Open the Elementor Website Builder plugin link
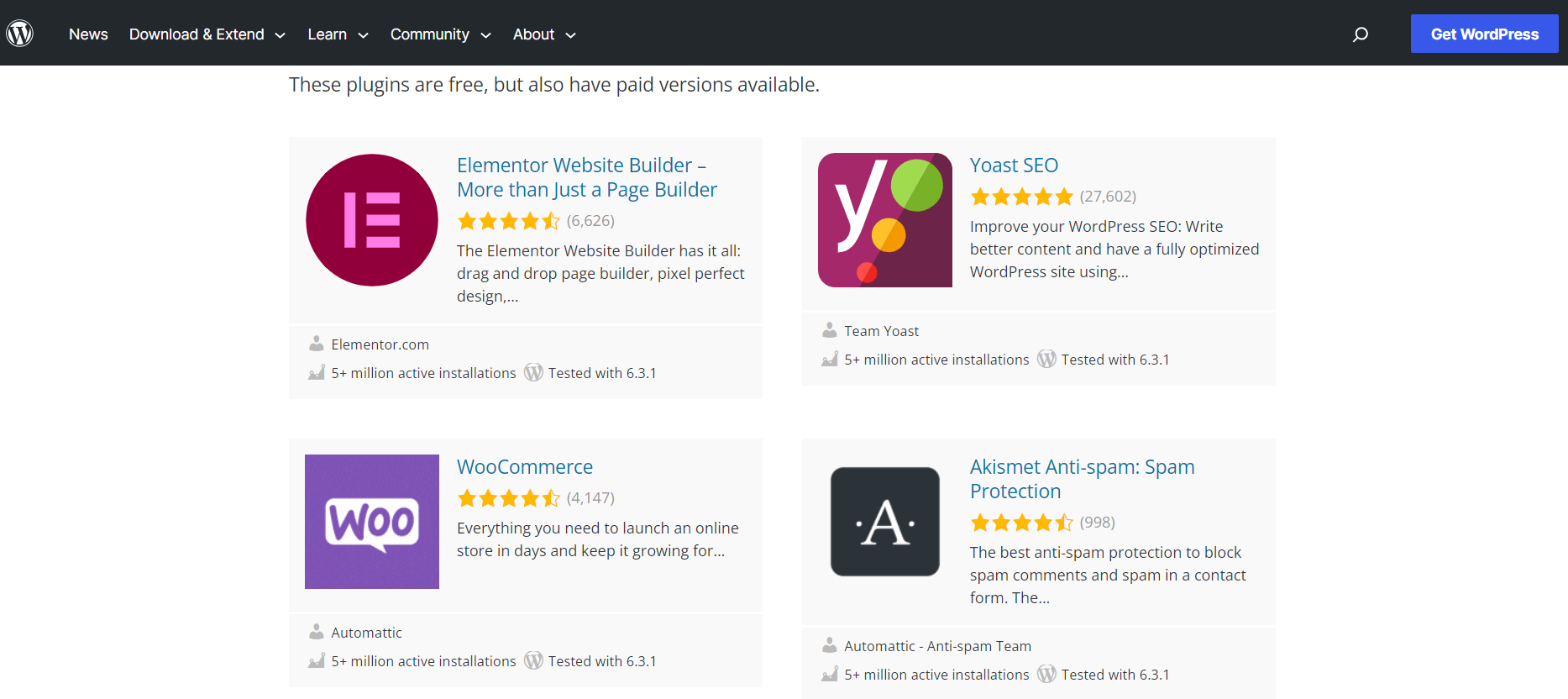1568x699 pixels. click(x=587, y=177)
